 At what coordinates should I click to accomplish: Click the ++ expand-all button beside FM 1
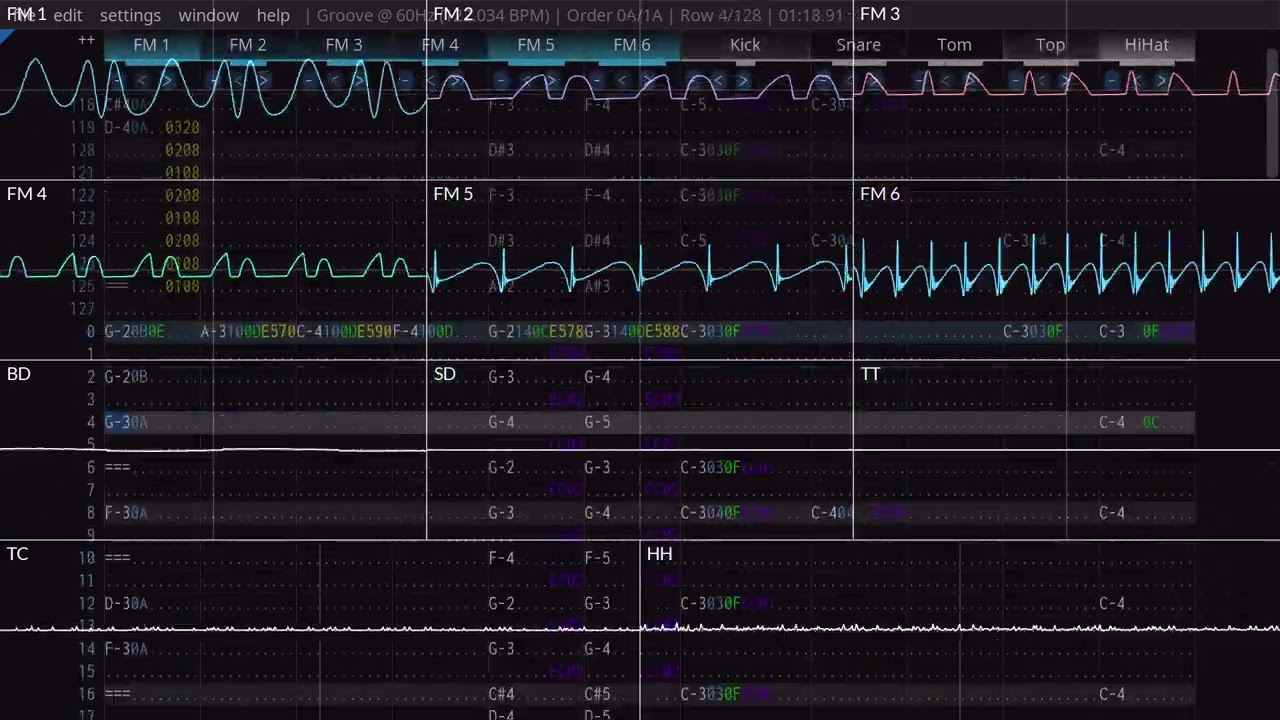pyautogui.click(x=87, y=42)
